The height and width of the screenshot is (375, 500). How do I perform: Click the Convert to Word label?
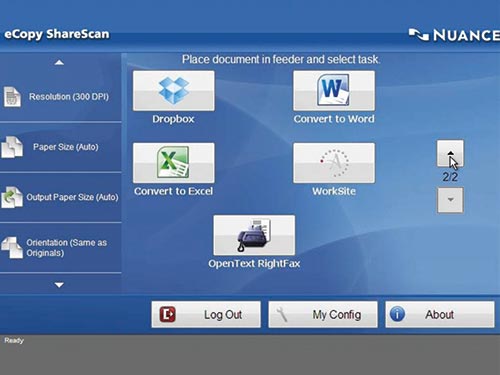(x=334, y=119)
